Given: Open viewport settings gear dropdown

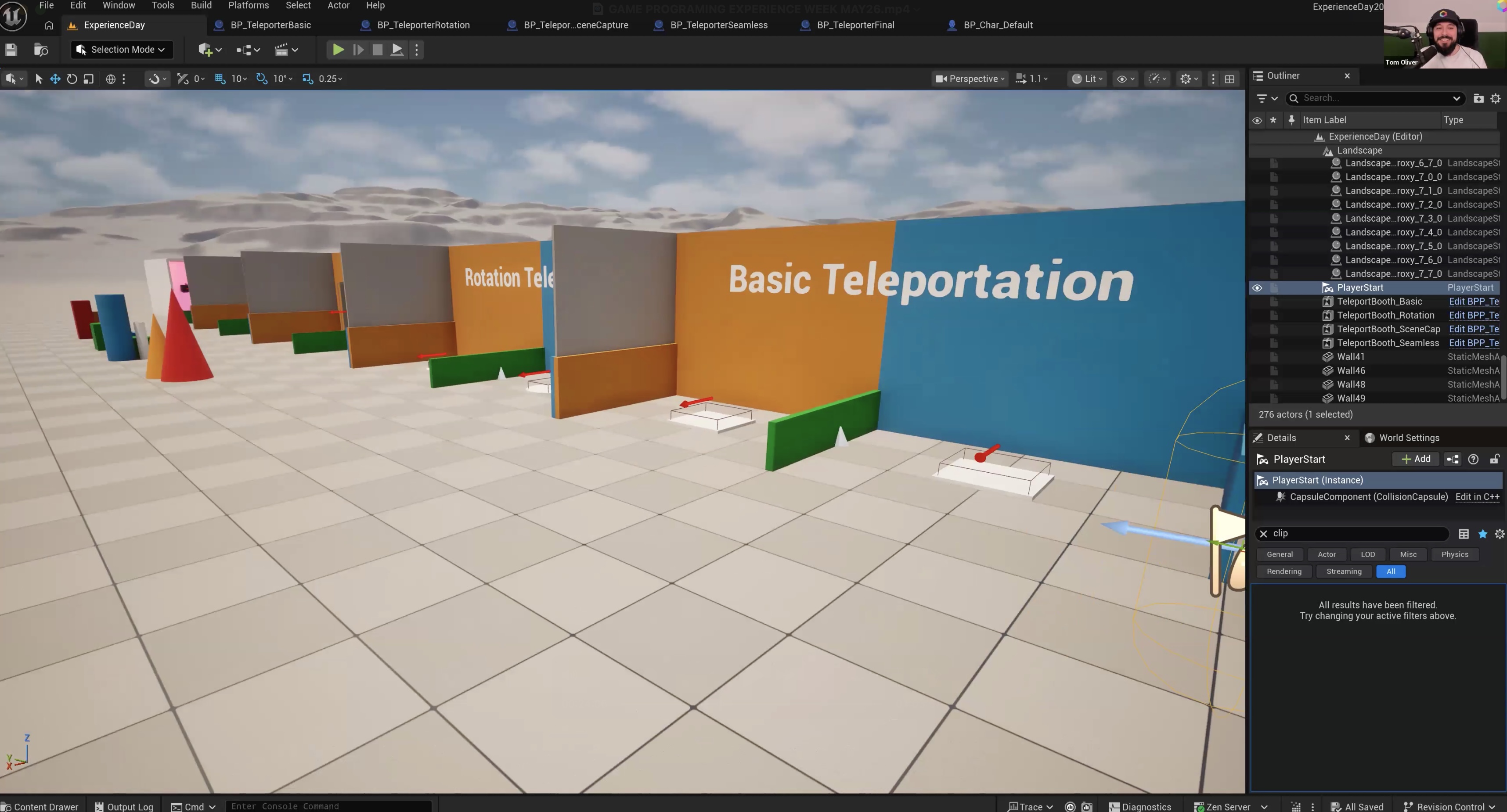Looking at the screenshot, I should click(1190, 79).
